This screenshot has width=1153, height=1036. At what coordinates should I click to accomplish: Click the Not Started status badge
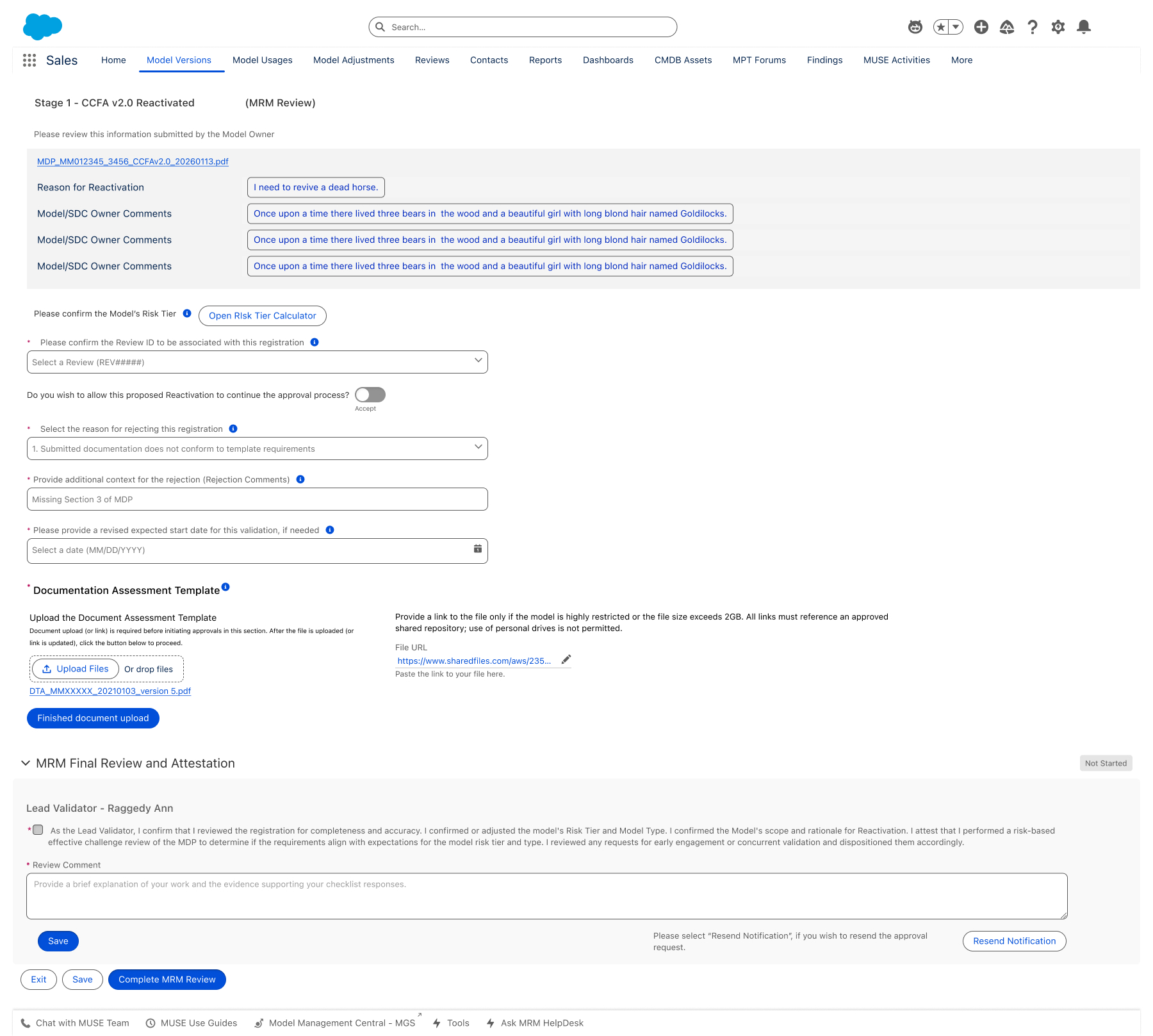click(x=1106, y=763)
